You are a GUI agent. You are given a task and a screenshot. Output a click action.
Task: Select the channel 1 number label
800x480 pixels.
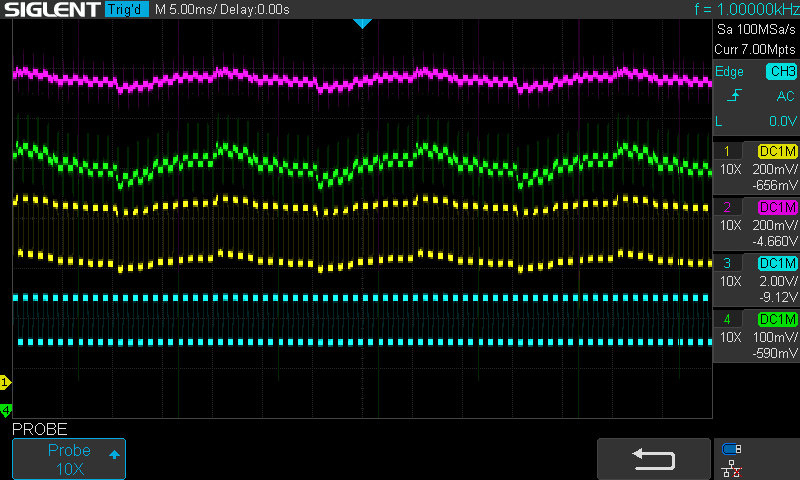(727, 151)
